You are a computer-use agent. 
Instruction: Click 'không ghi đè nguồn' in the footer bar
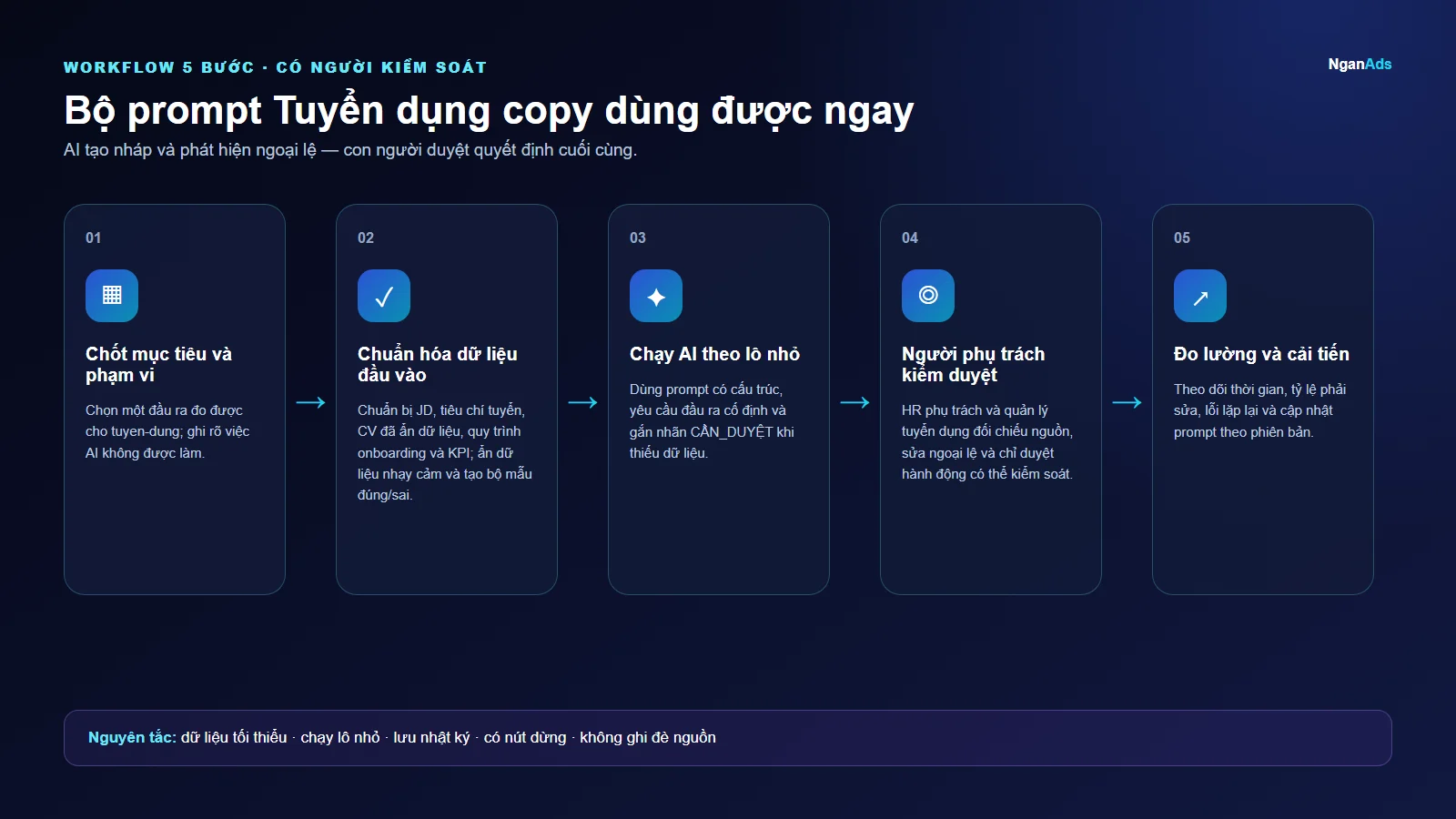648,737
